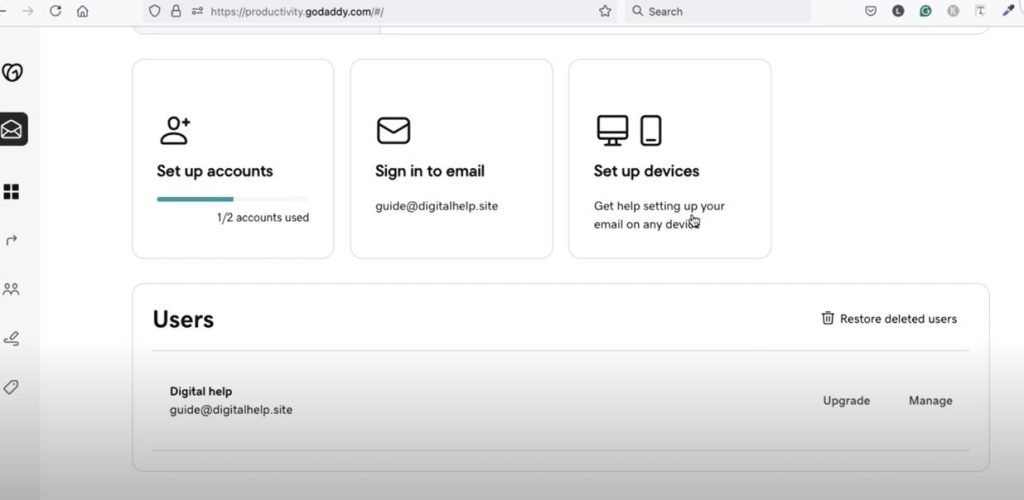Upgrade the Digital help user
This screenshot has height=500, width=1024.
(x=846, y=401)
